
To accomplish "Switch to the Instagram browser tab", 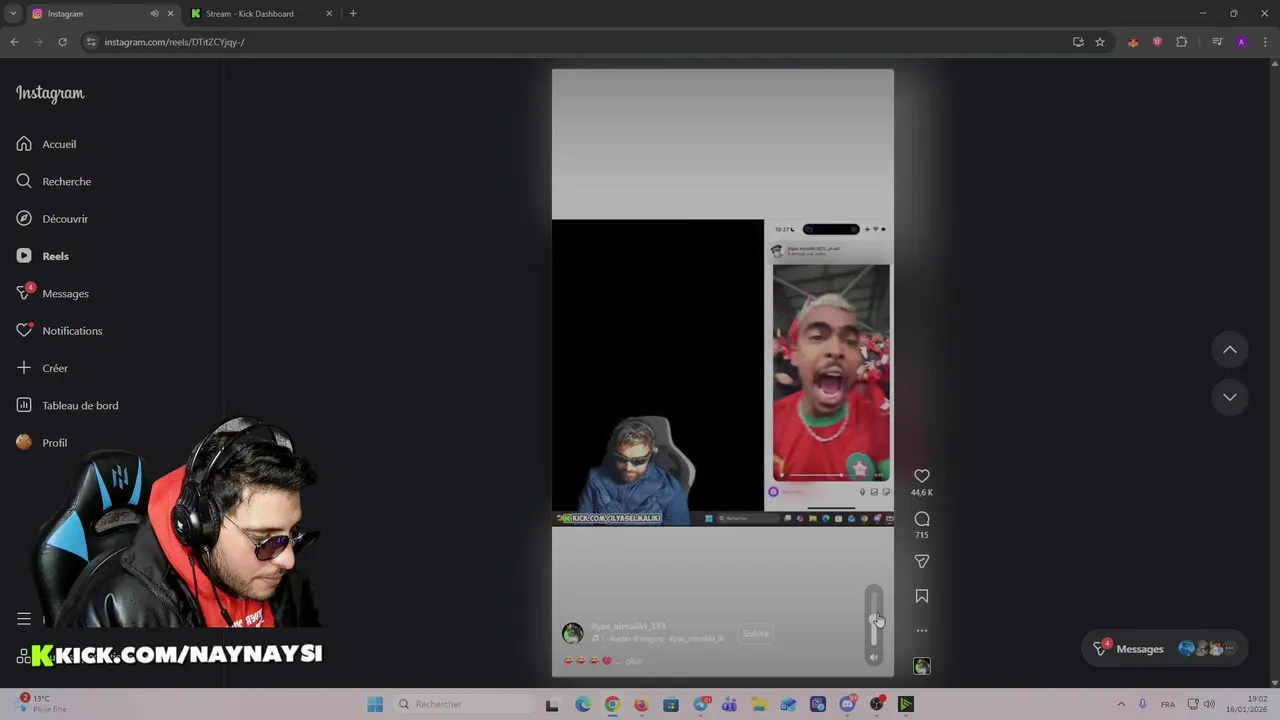I will click(x=100, y=14).
